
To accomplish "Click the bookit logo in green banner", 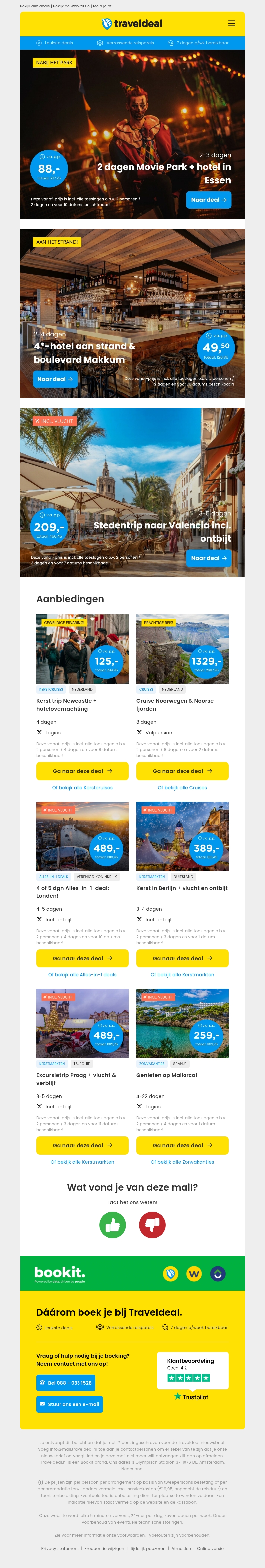I will point(60,1273).
